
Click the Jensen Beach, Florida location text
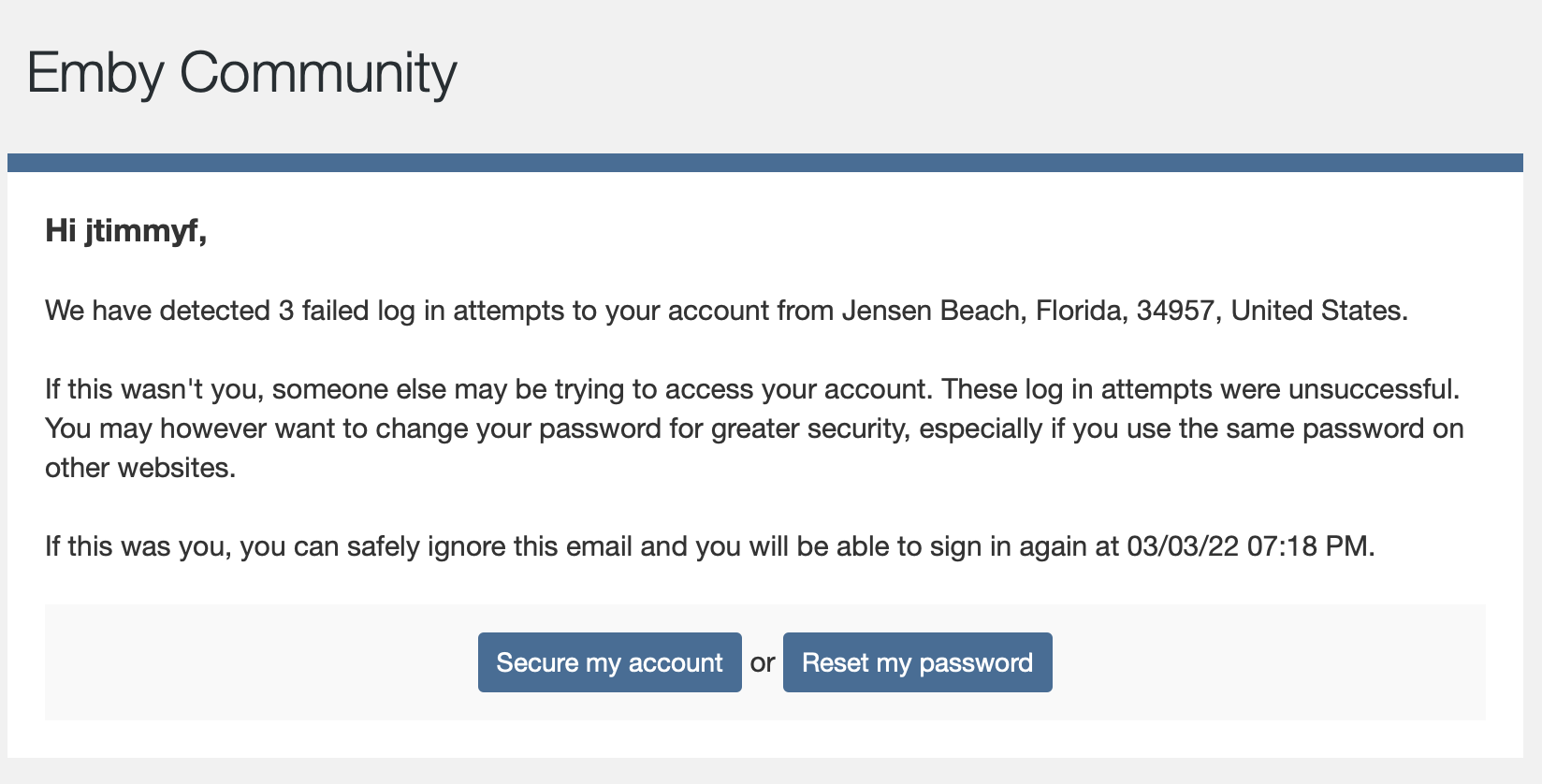pos(984,311)
